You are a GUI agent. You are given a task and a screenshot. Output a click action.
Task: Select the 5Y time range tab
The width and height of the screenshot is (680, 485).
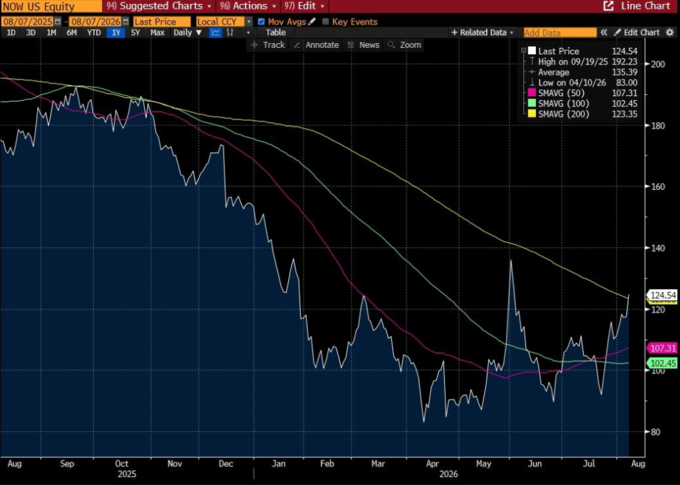point(135,33)
